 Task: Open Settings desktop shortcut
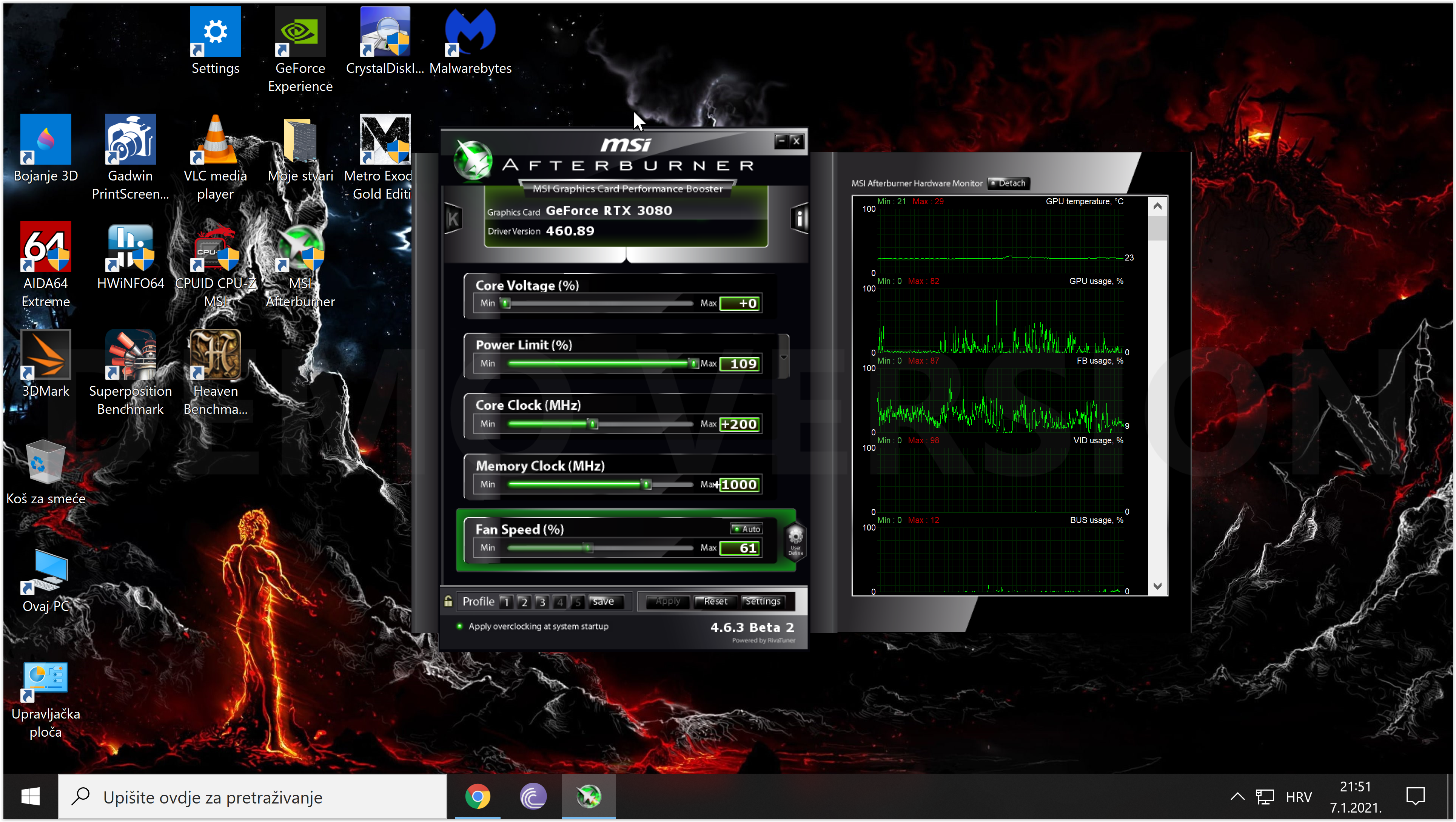(x=215, y=41)
